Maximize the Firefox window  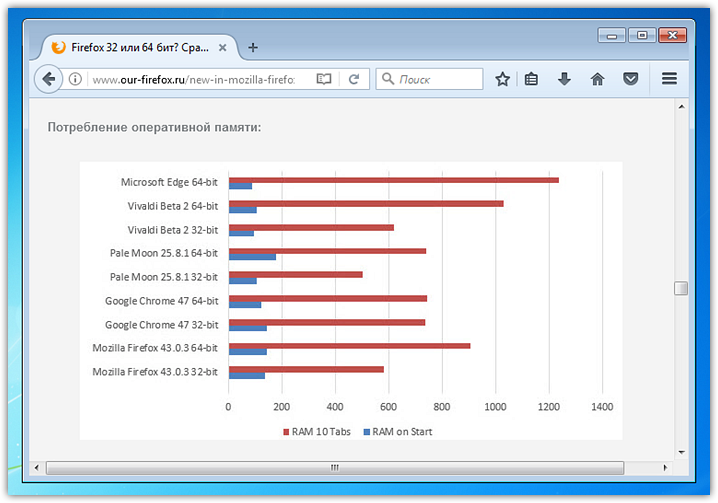tap(642, 35)
